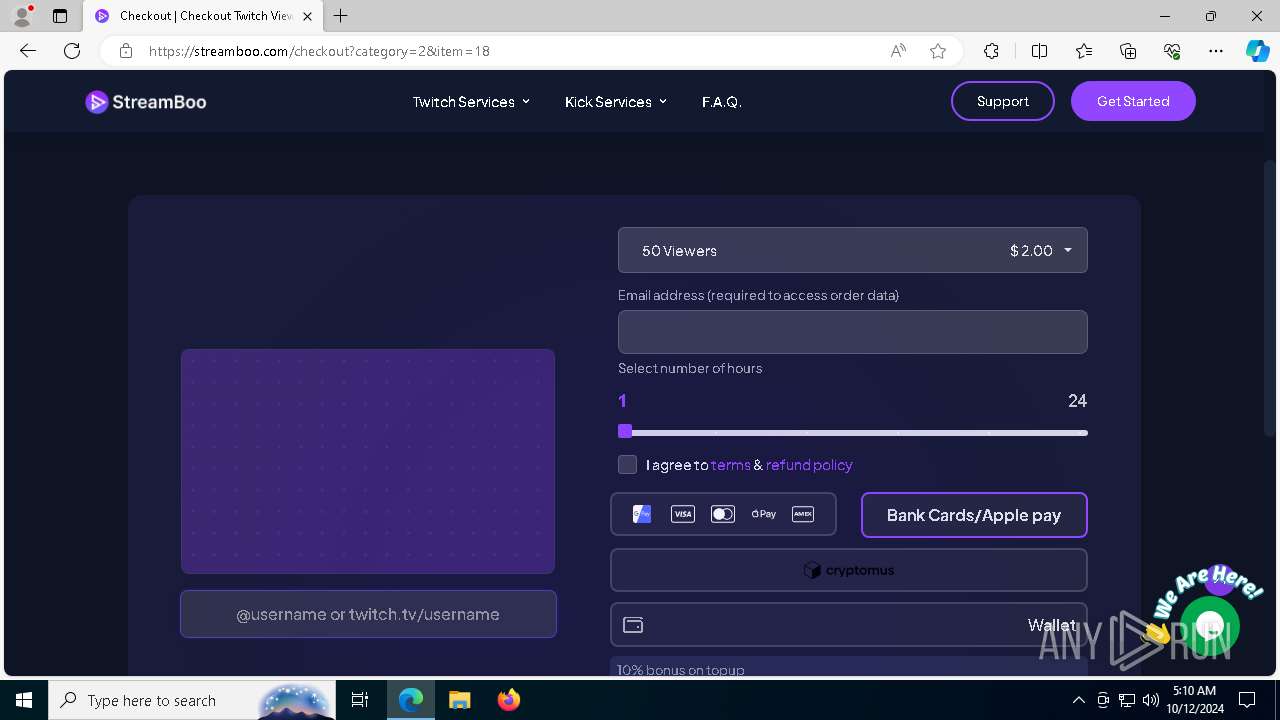
Task: Open the terms link
Action: click(730, 465)
